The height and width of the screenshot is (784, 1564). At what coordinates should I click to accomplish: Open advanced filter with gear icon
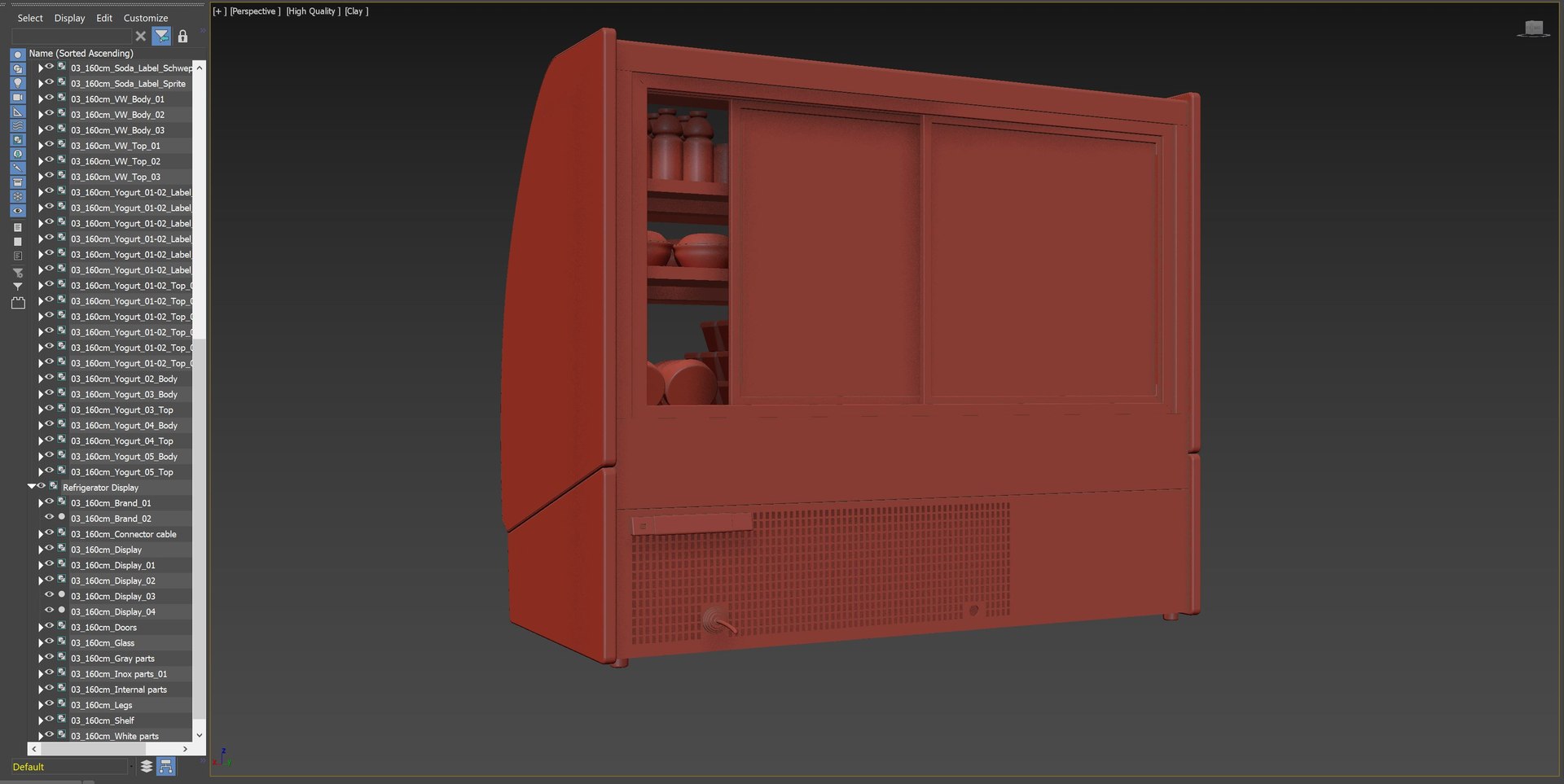click(x=17, y=272)
